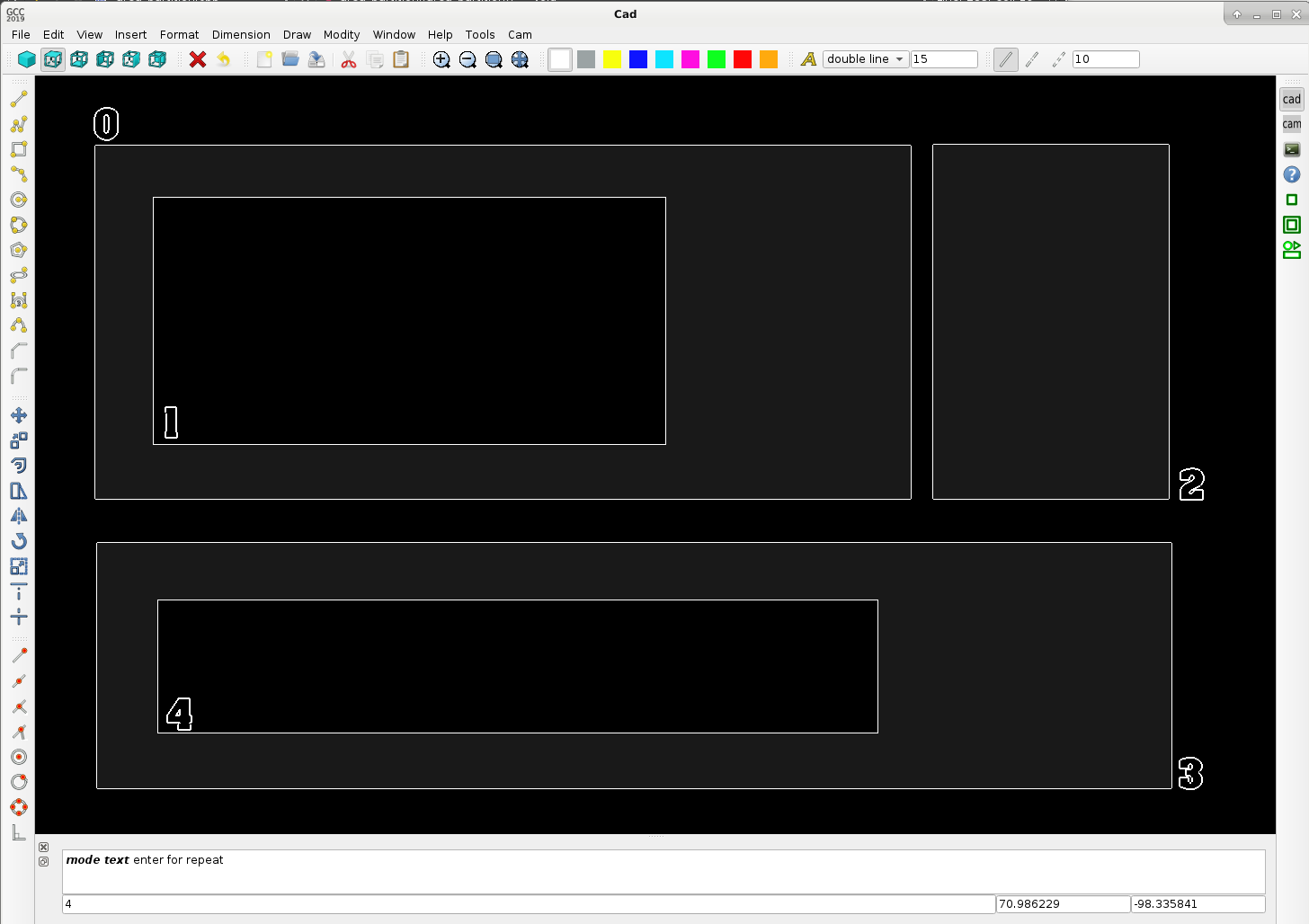Select the ellipse drawing tool
This screenshot has width=1309, height=924.
coord(19,275)
